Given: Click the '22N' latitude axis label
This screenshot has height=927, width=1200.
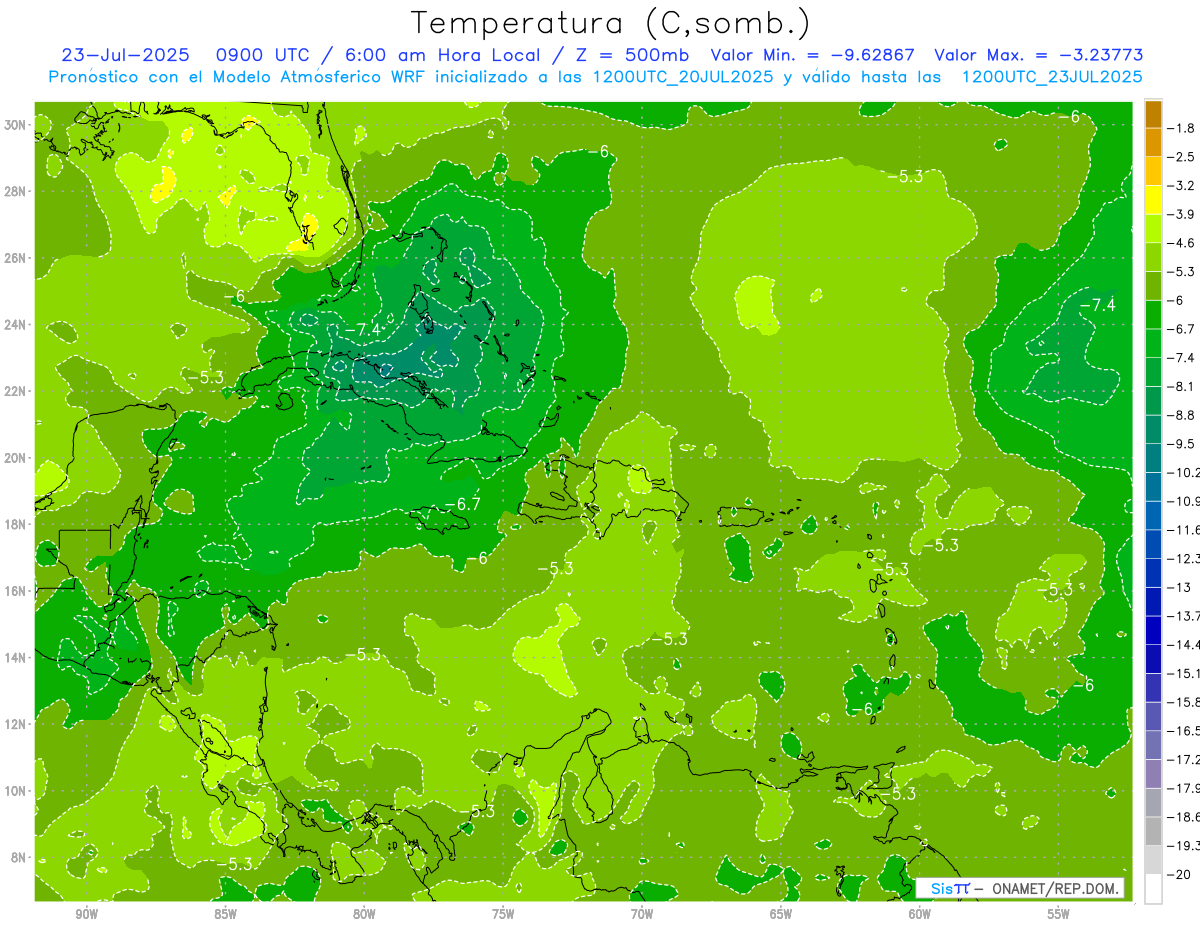Looking at the screenshot, I should [x=17, y=391].
